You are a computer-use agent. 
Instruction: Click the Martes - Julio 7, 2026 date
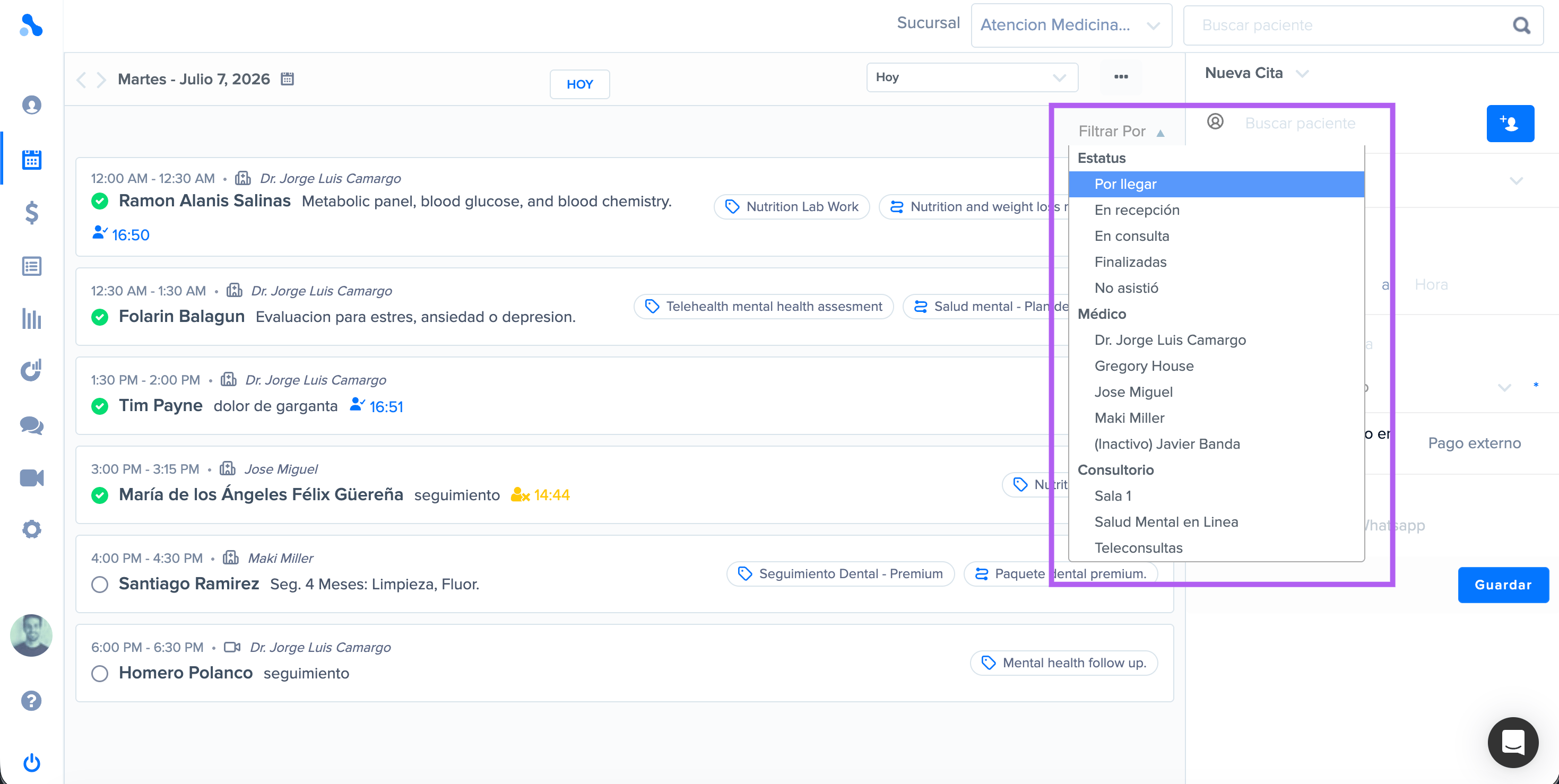pyautogui.click(x=194, y=79)
